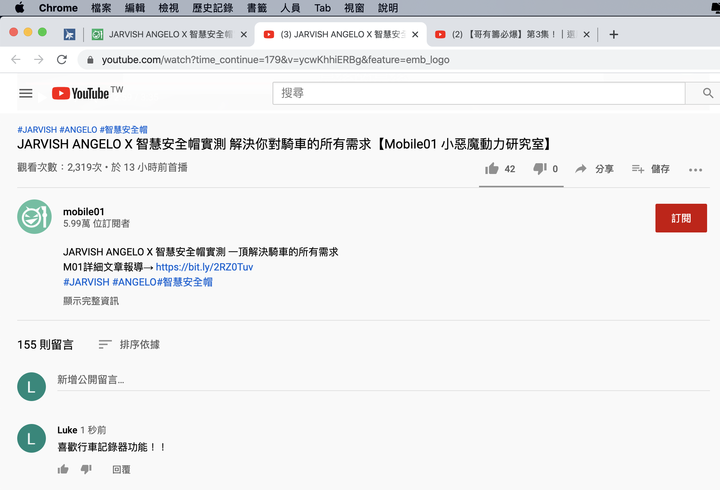Screen dimensions: 720x490
Task: Open a new browser tab
Action: click(613, 34)
